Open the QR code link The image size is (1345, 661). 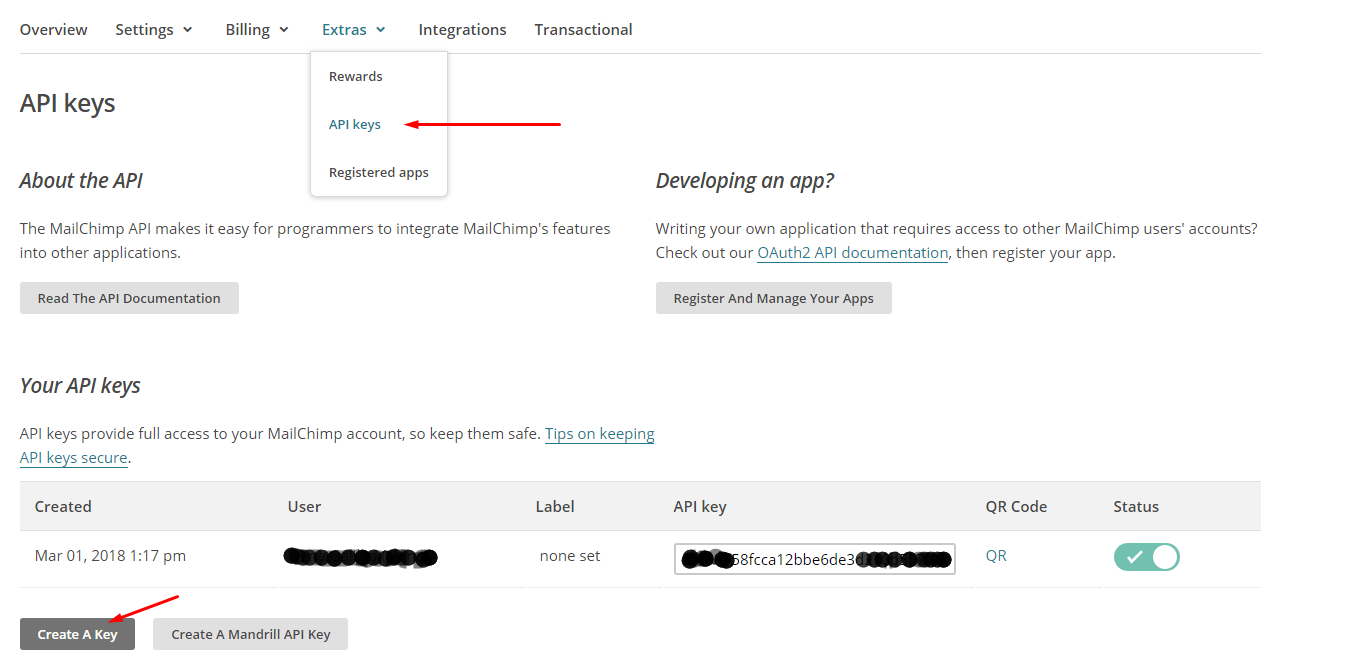tap(996, 556)
